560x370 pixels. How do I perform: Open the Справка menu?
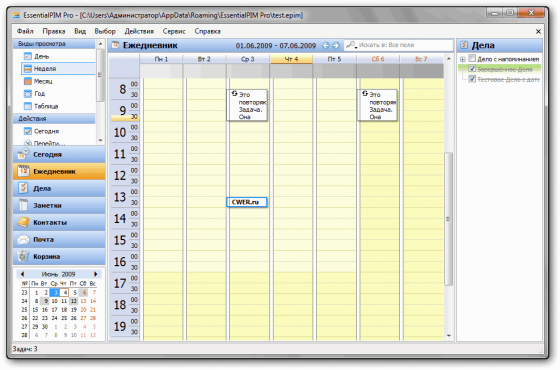pyautogui.click(x=208, y=31)
